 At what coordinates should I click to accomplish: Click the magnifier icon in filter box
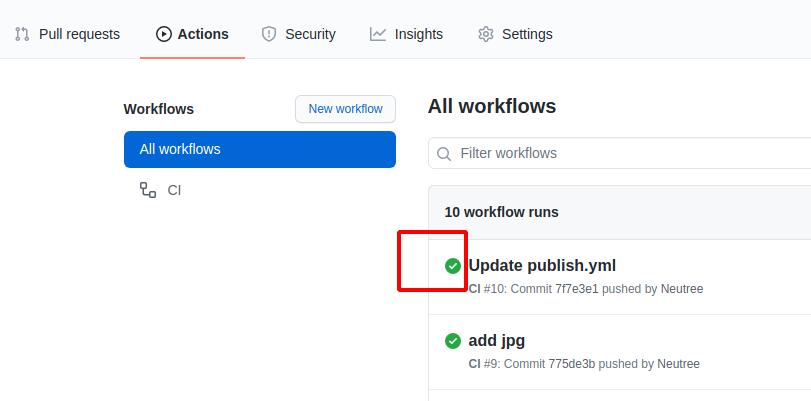444,153
